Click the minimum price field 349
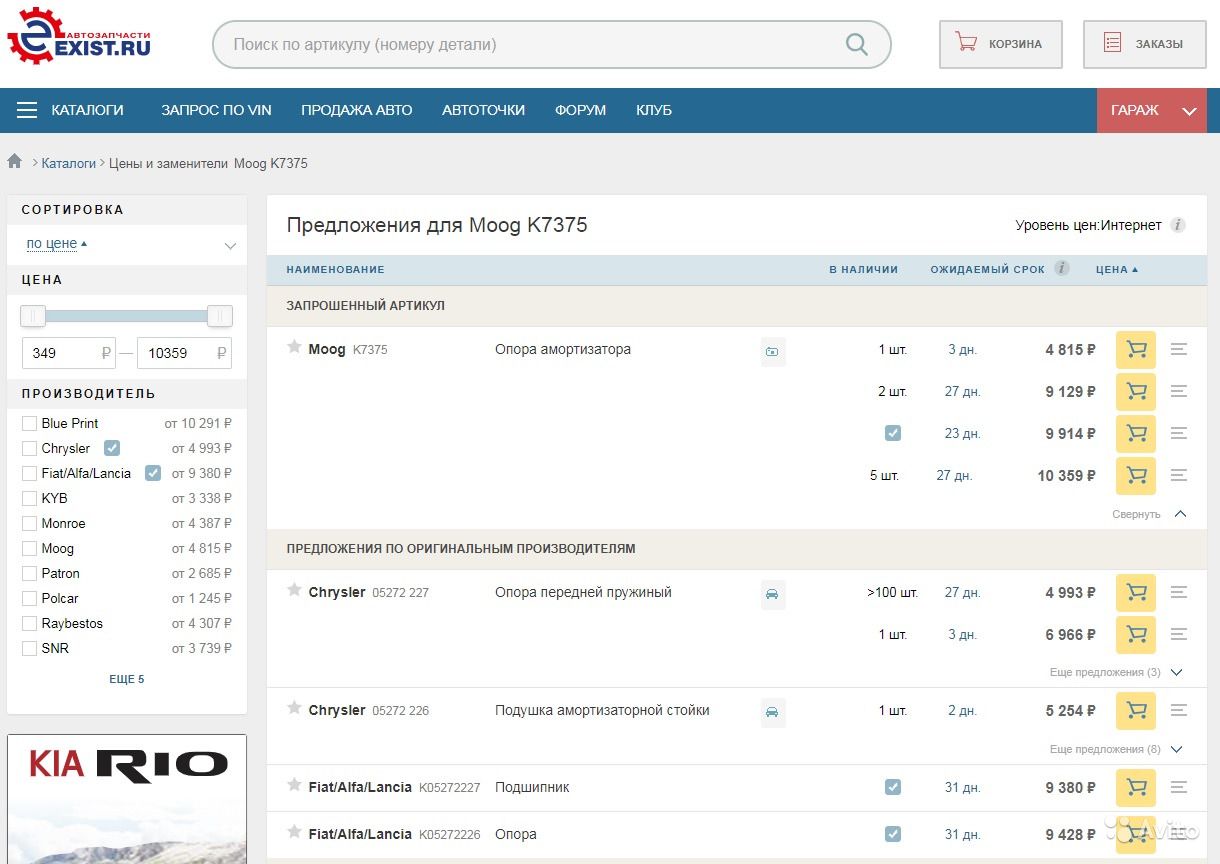The image size is (1220, 864). point(69,353)
